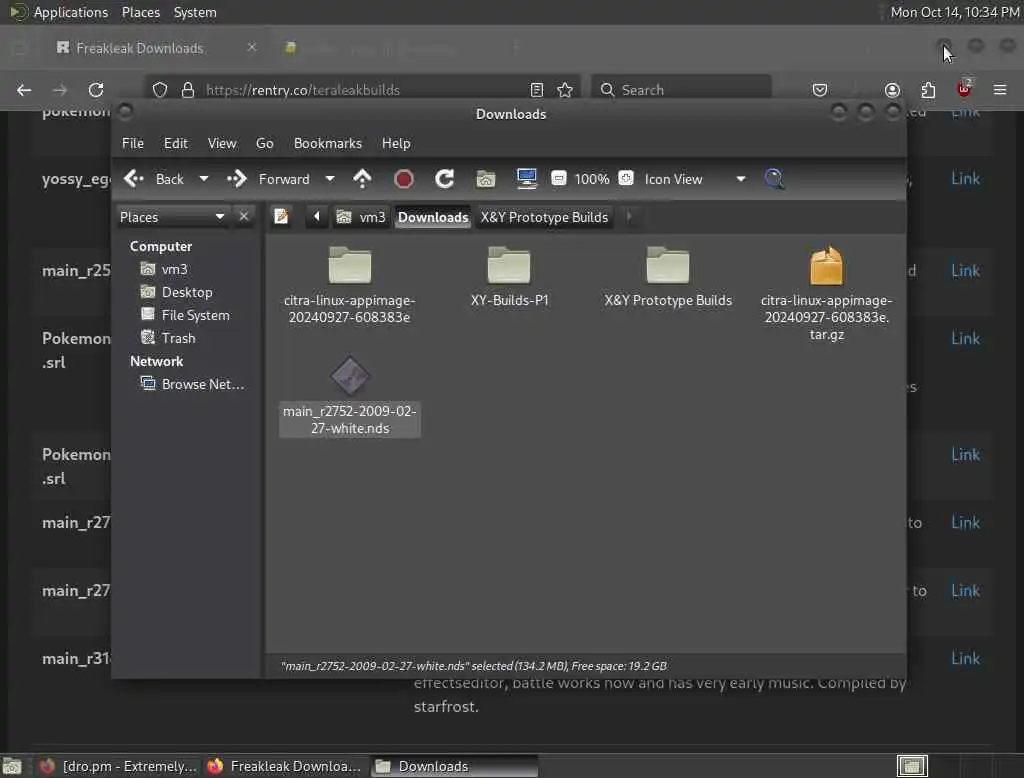Select the main_r2752 white.nds file icon
Screen dimensions: 1024x778
tap(349, 376)
